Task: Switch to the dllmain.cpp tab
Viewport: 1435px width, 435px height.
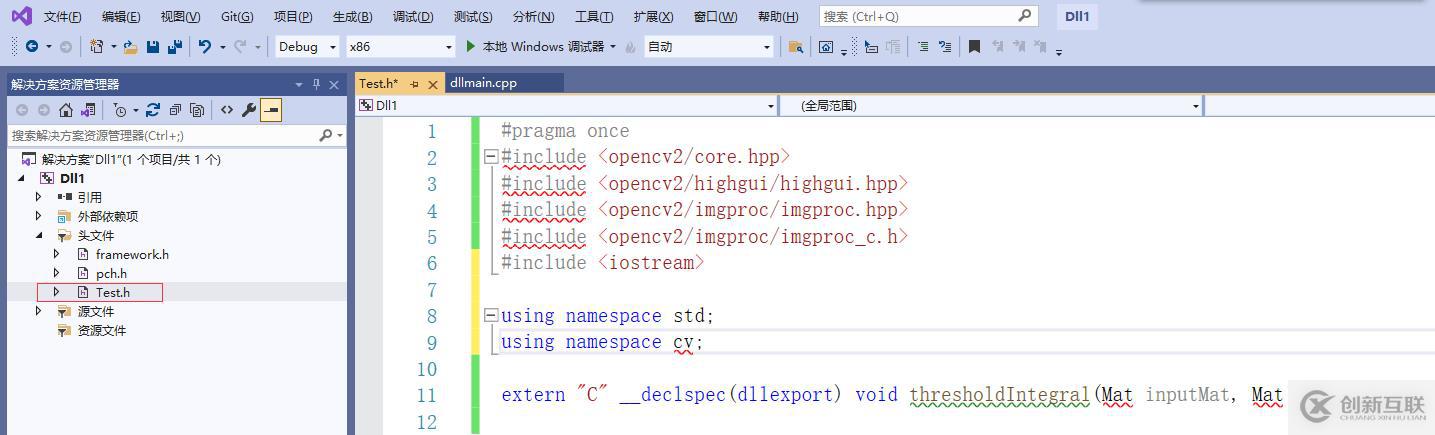Action: coord(483,83)
